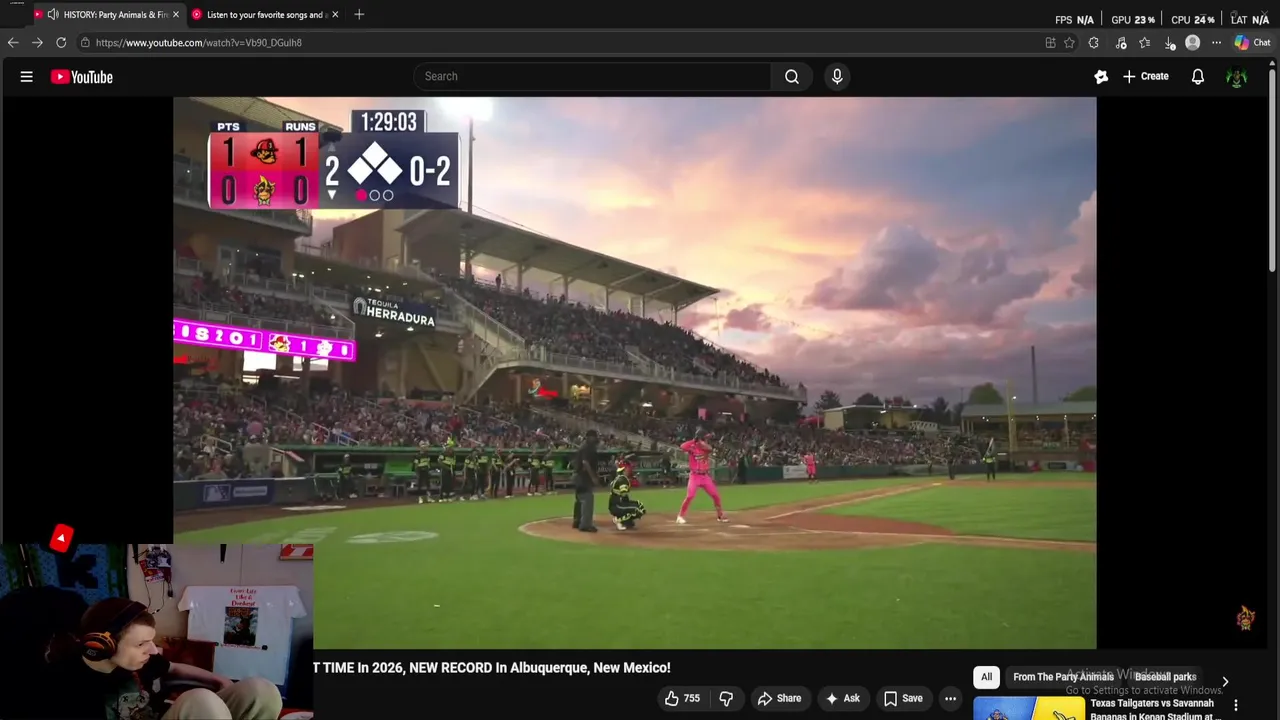The image size is (1280, 720).
Task: Open the browser extensions puzzle icon
Action: point(1094,43)
